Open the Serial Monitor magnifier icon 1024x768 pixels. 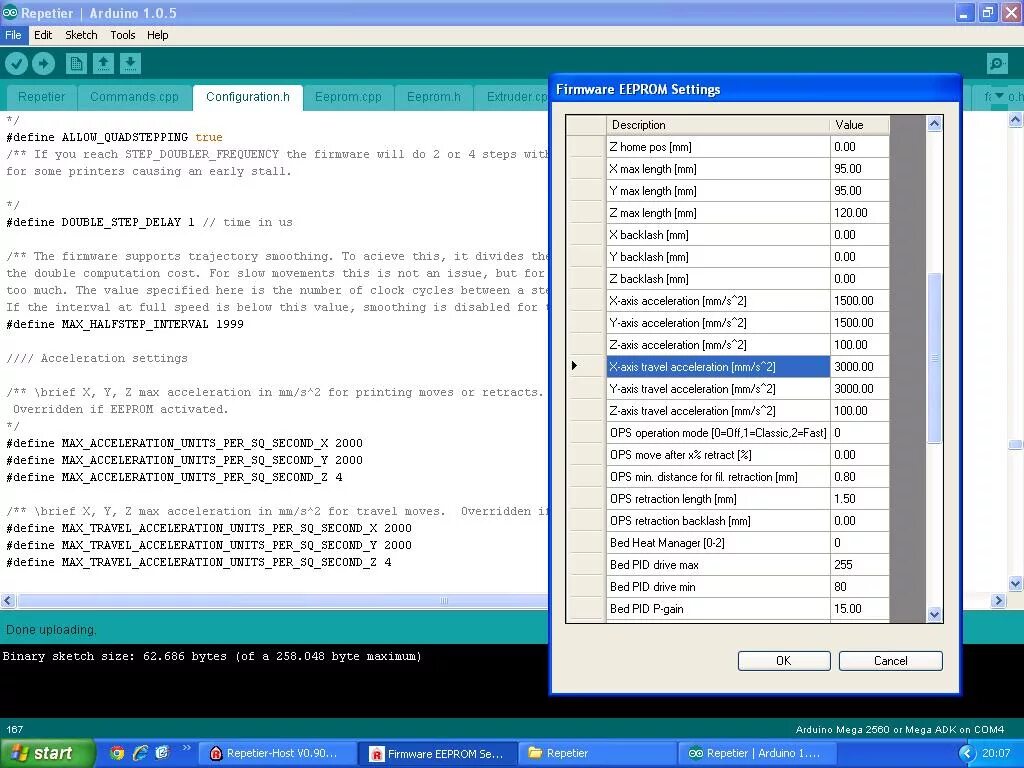[997, 63]
